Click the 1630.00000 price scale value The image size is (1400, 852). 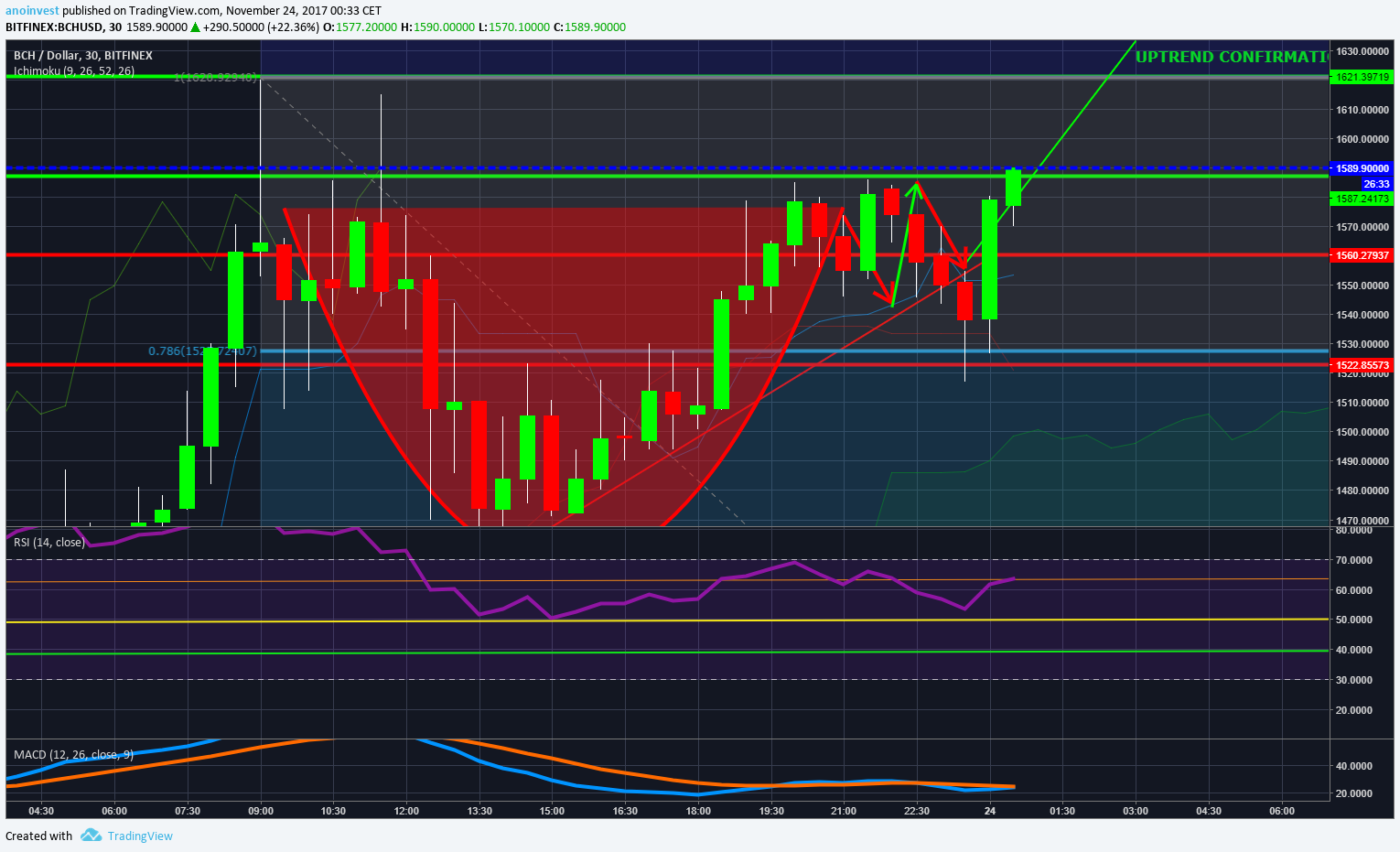click(x=1362, y=51)
